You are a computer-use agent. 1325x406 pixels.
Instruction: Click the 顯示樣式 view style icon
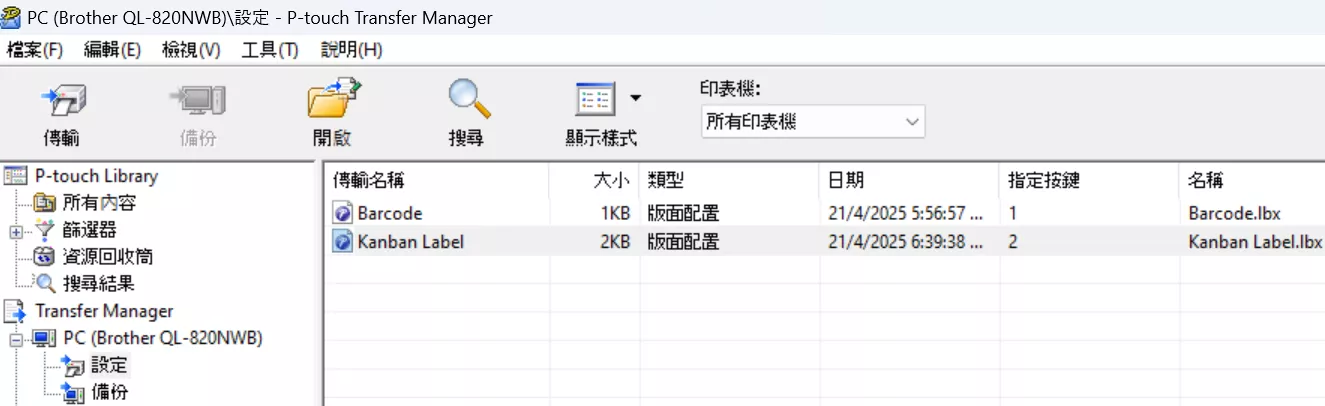pos(594,101)
